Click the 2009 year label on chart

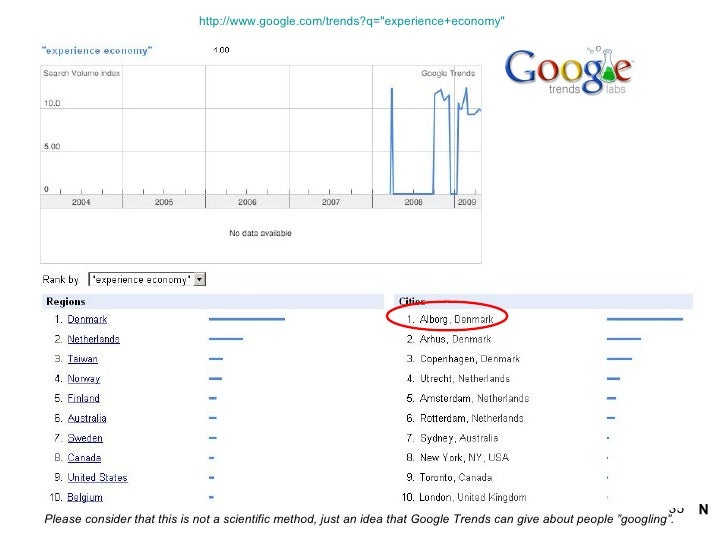467,202
